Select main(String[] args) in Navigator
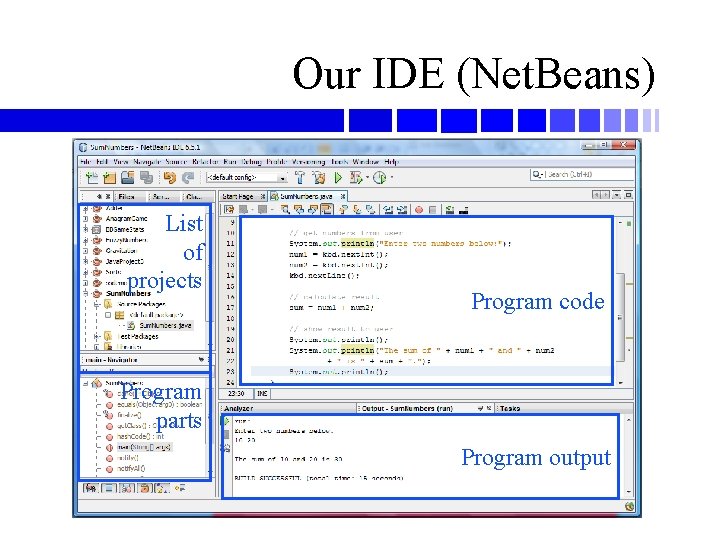720x540 pixels. pos(144,447)
